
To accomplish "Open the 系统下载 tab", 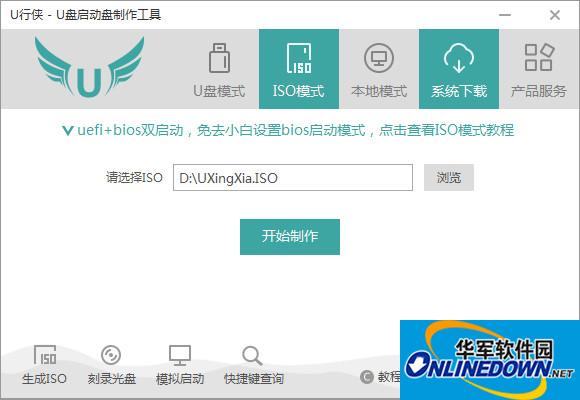I will [x=459, y=69].
